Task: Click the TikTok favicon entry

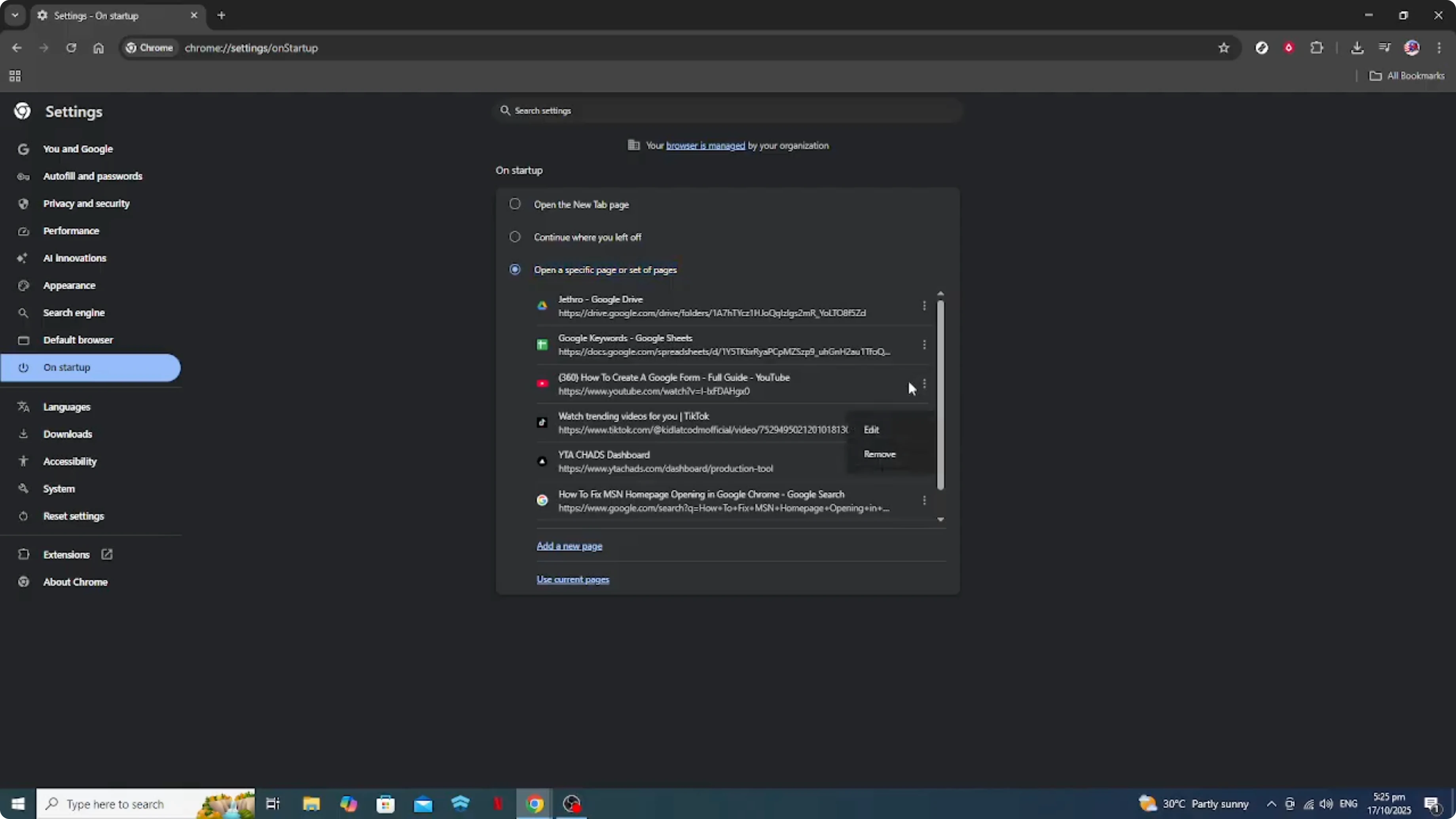Action: (542, 423)
